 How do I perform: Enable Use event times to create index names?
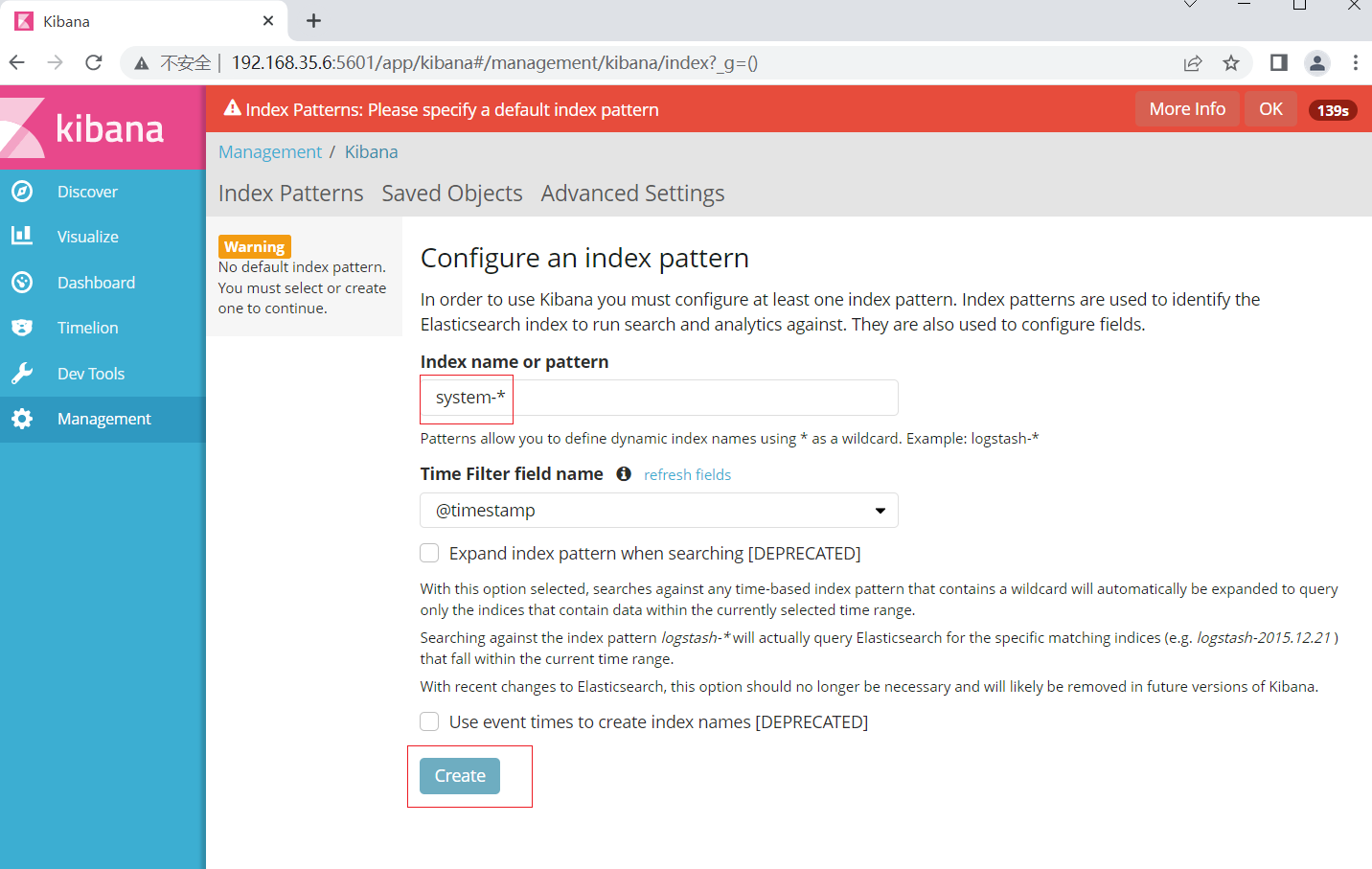click(429, 721)
